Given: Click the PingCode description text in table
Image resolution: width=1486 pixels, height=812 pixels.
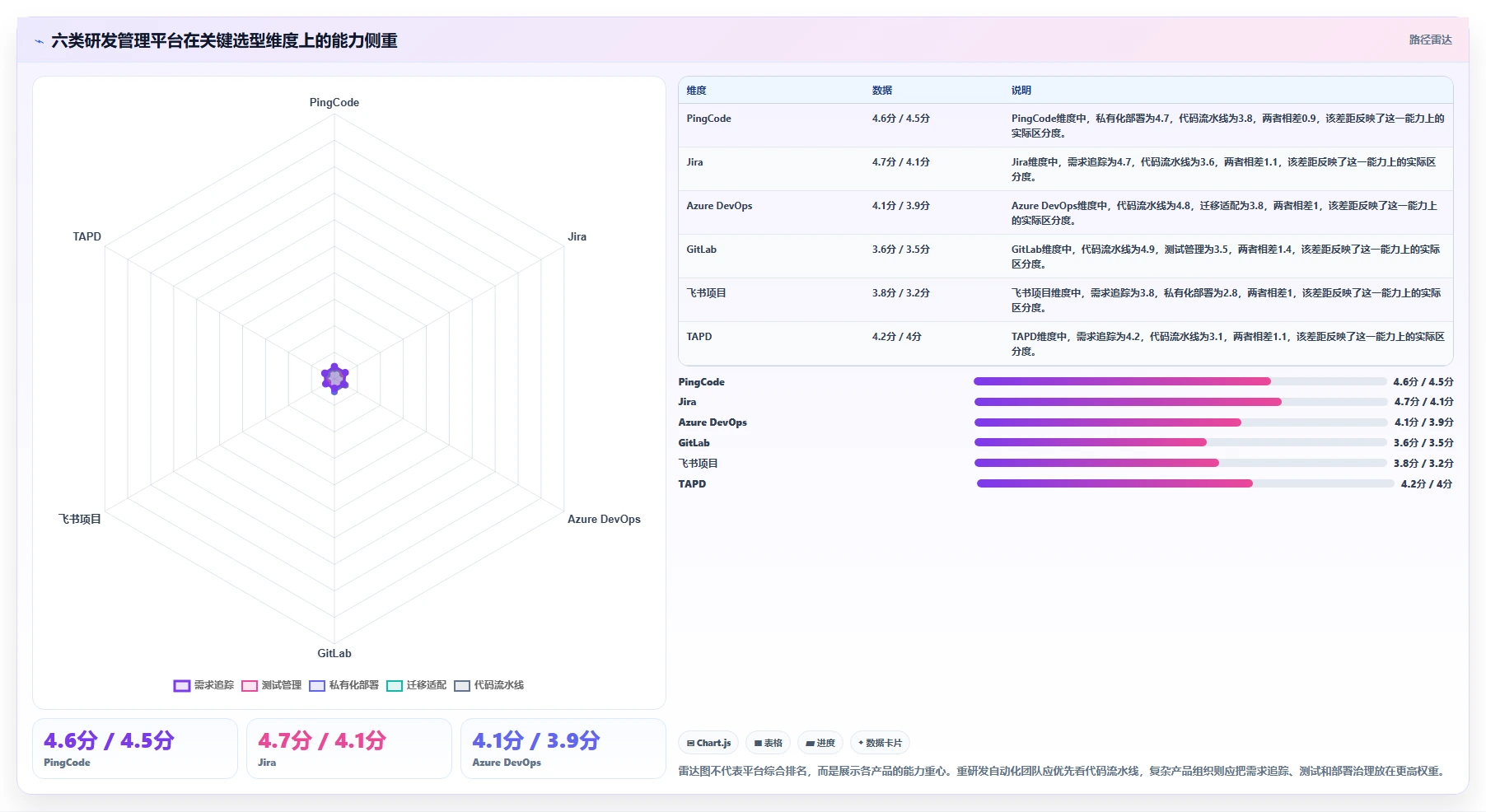Looking at the screenshot, I should 1227,126.
